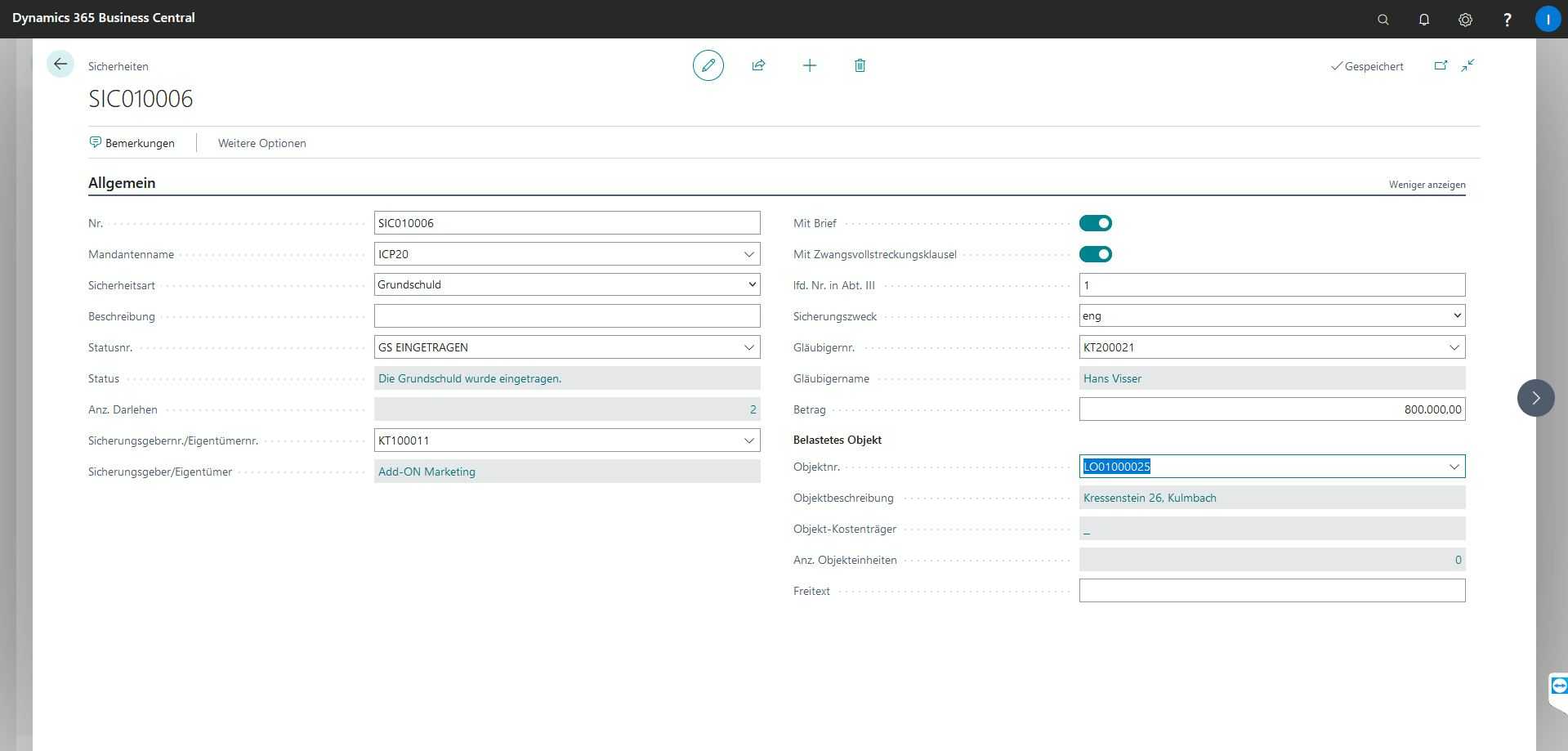Viewport: 1568px width, 751px height.
Task: Click the trash can delete icon
Action: click(860, 65)
